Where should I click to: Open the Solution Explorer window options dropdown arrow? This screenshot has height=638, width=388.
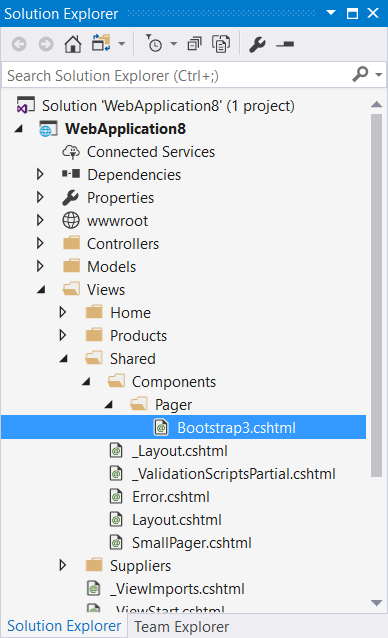331,13
